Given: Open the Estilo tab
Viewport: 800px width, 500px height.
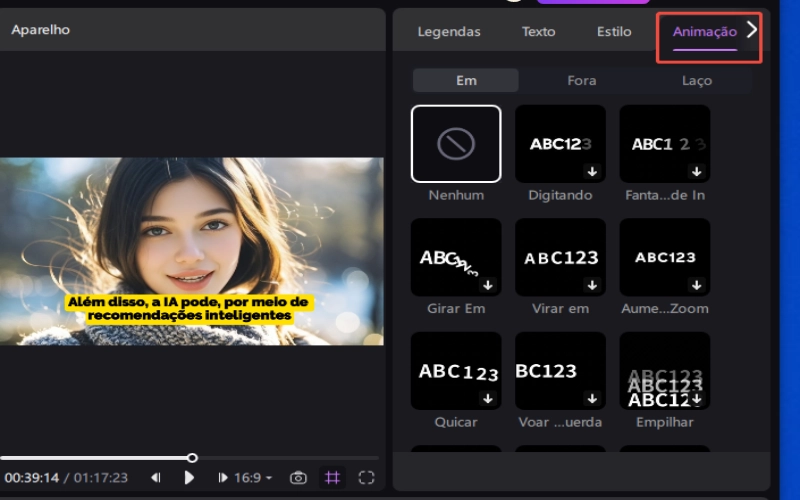Looking at the screenshot, I should click(x=614, y=32).
